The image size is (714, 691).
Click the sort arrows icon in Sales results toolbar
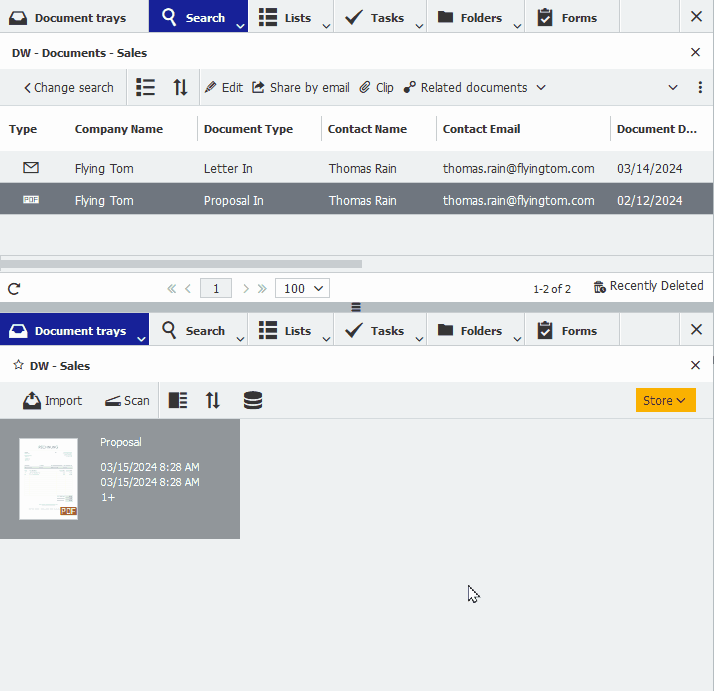point(180,87)
